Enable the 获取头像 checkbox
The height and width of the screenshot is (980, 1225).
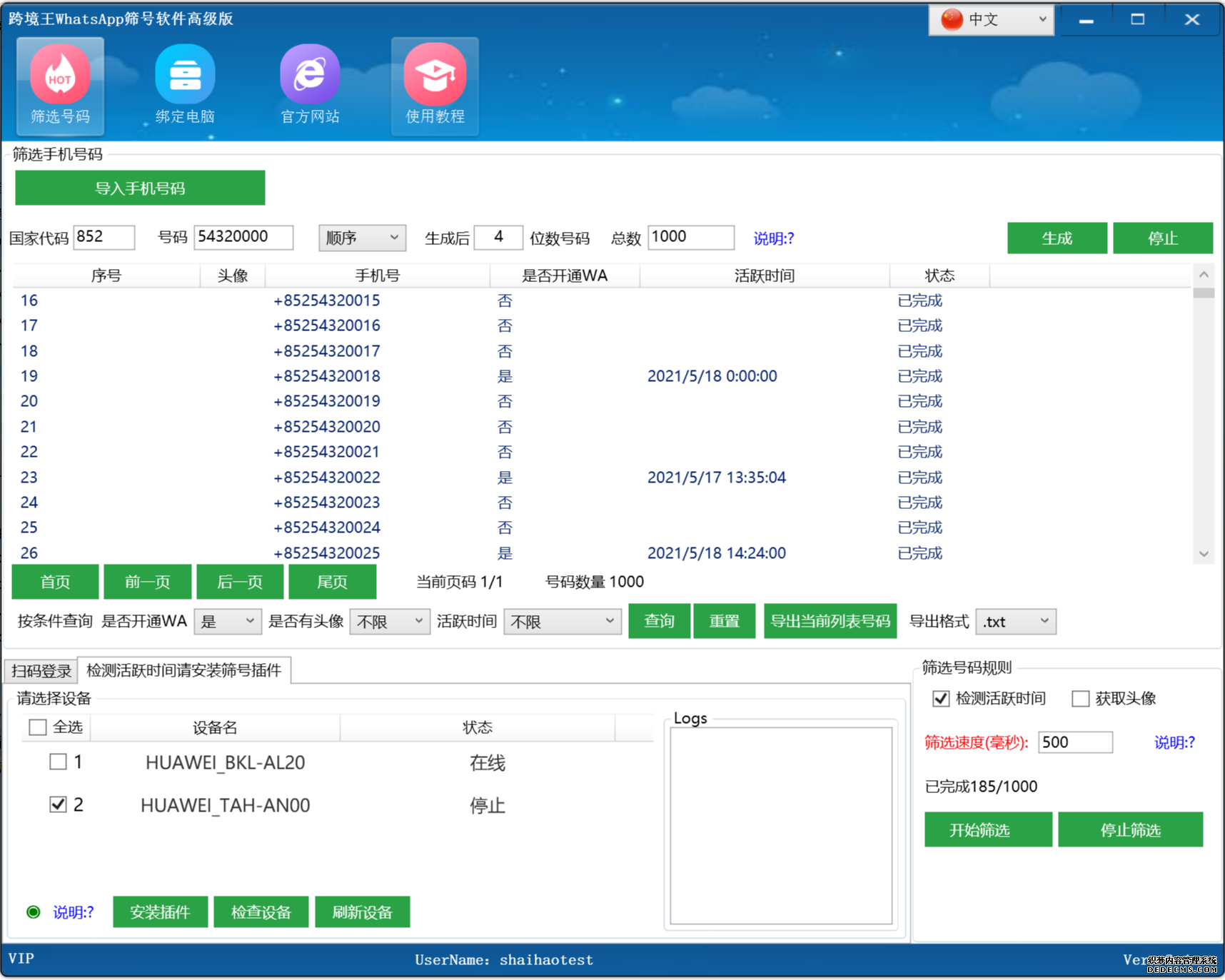click(1080, 698)
